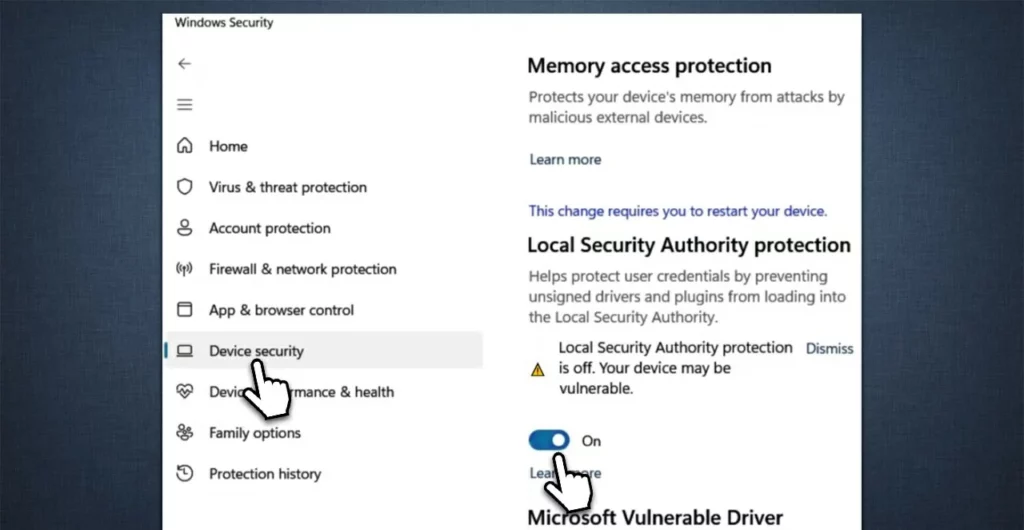Click the Device security laptop icon

click(184, 351)
